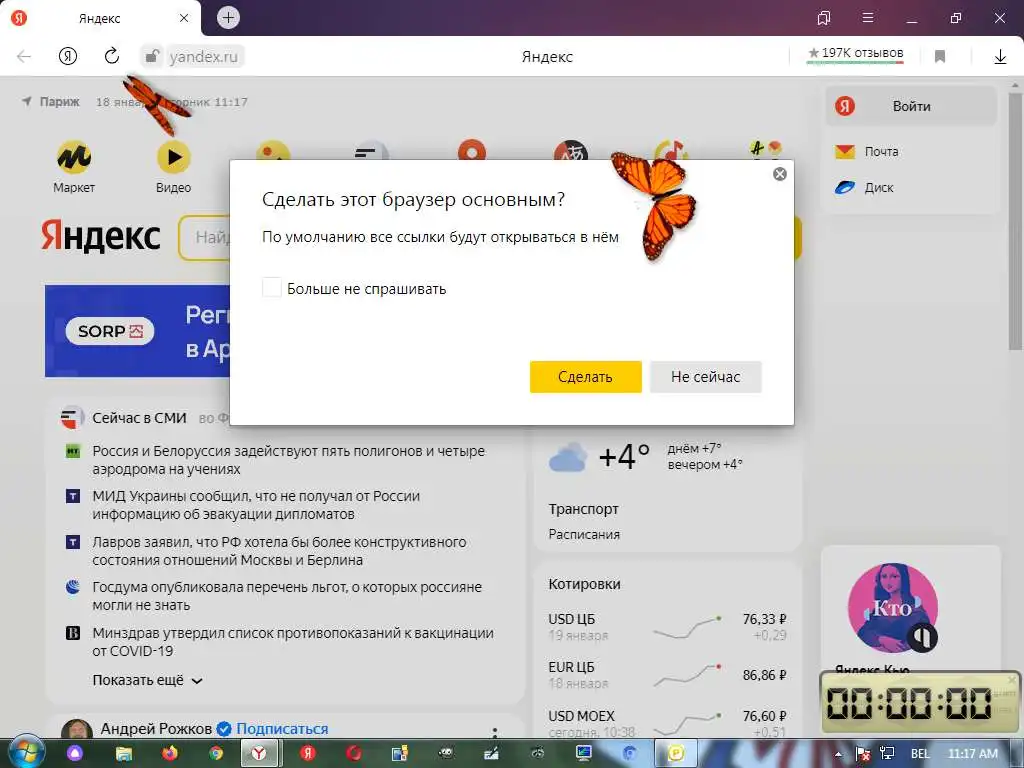Viewport: 1024px width, 768px height.
Task: Open the Alice purple assistant taskbar icon
Action: tap(75, 754)
